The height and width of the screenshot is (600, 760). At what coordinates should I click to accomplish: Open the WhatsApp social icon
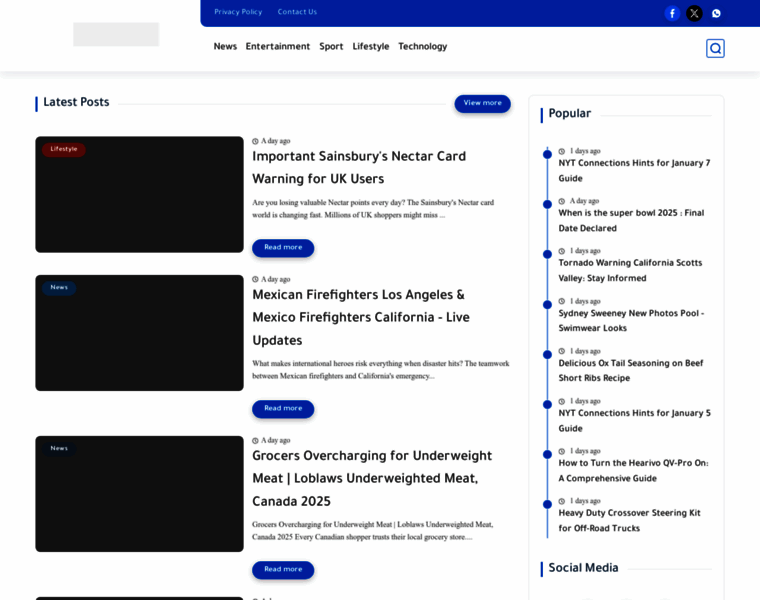(716, 13)
